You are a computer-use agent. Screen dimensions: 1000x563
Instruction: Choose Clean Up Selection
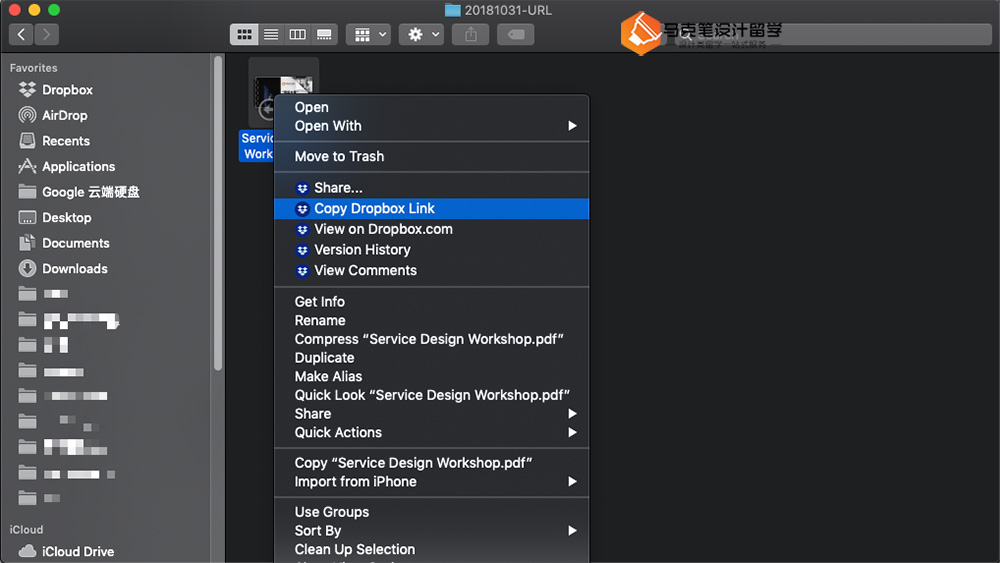431,550
